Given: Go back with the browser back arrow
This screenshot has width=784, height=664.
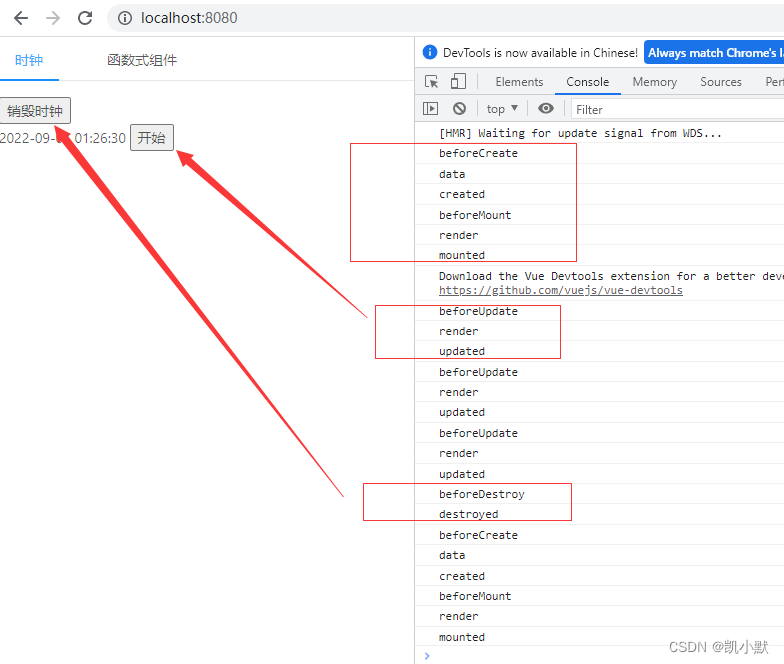Looking at the screenshot, I should pyautogui.click(x=21, y=18).
